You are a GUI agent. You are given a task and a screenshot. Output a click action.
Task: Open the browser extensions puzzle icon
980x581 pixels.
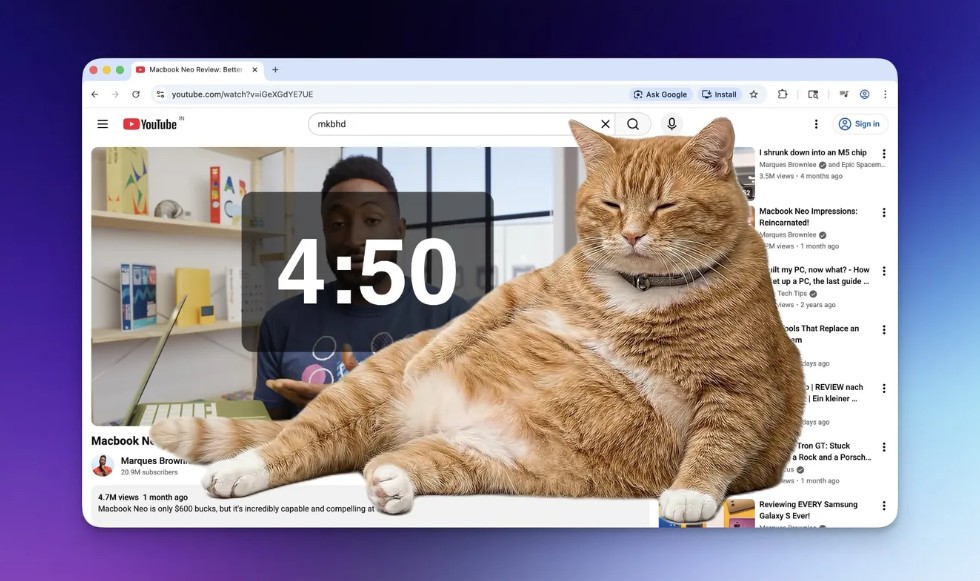[783, 94]
